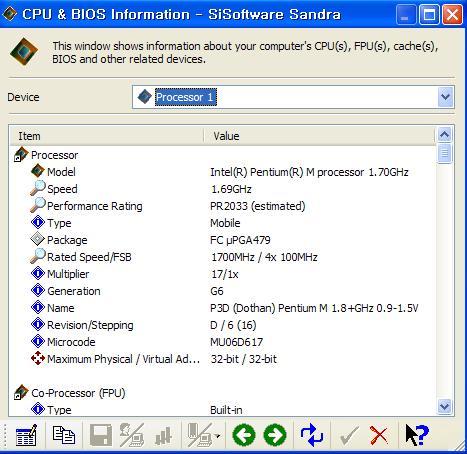Click the list scrollbar up arrow
Viewport: 467px width, 454px height.
coord(445,135)
